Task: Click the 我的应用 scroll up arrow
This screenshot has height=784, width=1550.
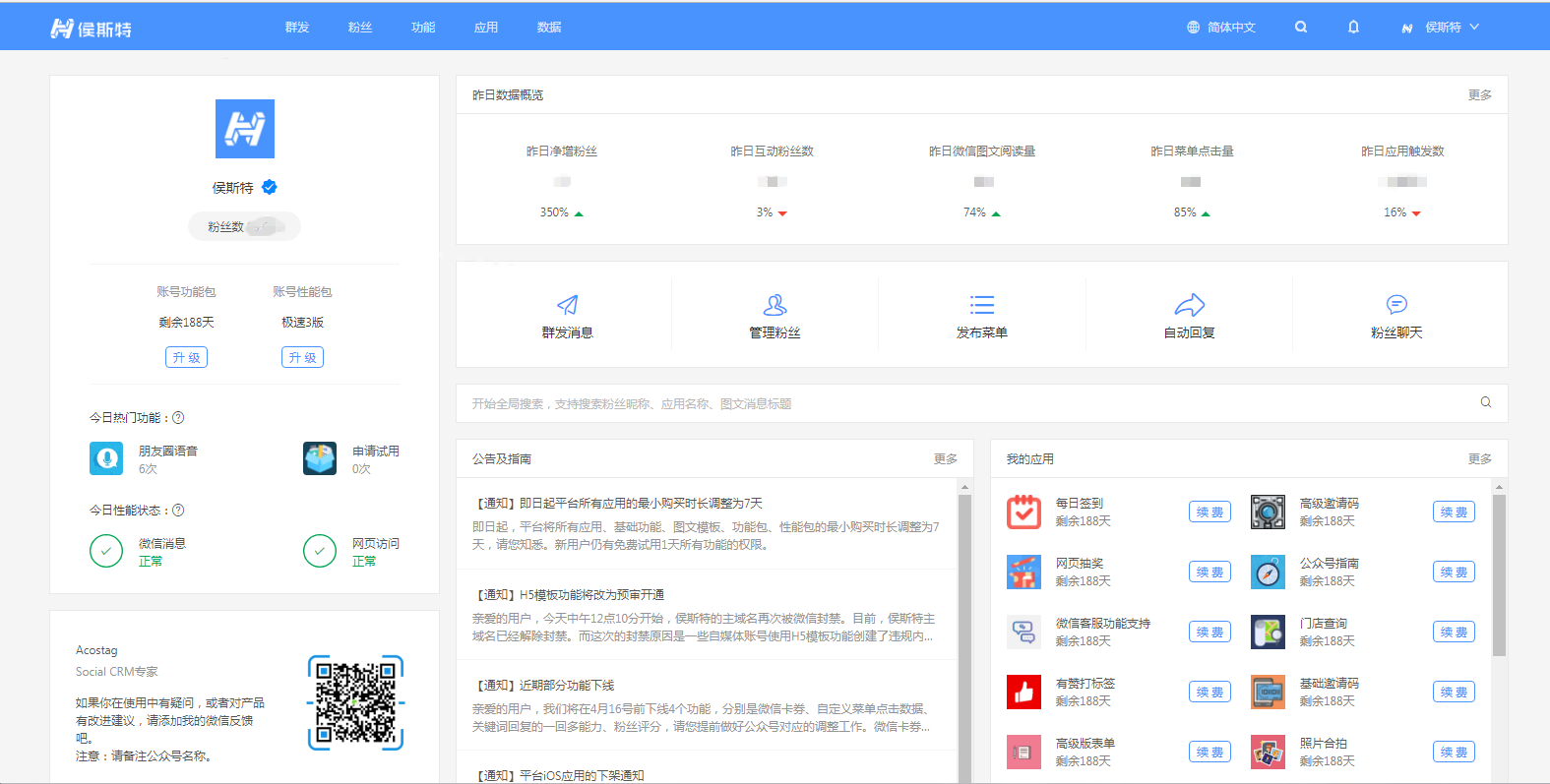Action: click(1499, 487)
